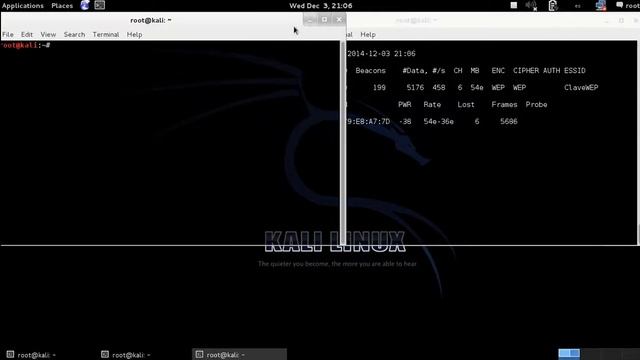Click the chat bubble icon beside root

click(619, 5)
